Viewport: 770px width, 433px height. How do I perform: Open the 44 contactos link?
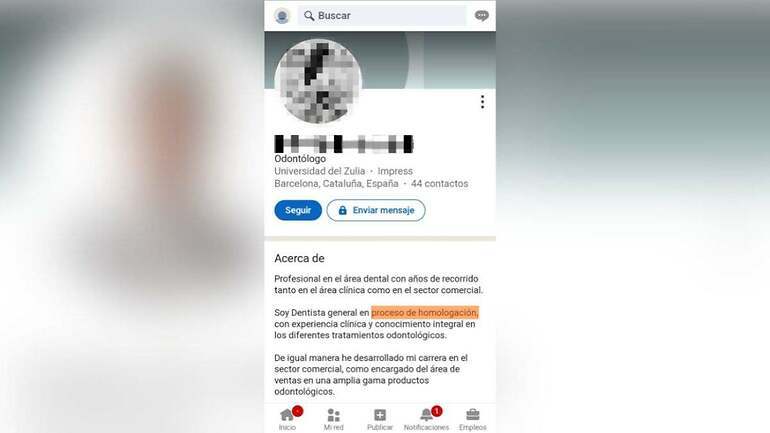point(440,184)
